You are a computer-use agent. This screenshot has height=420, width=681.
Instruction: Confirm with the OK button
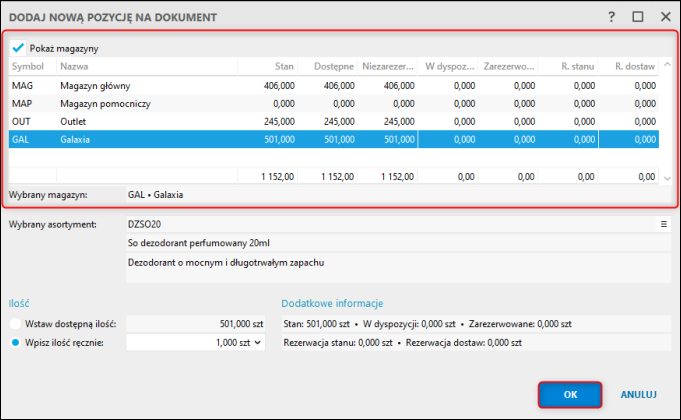[x=570, y=394]
